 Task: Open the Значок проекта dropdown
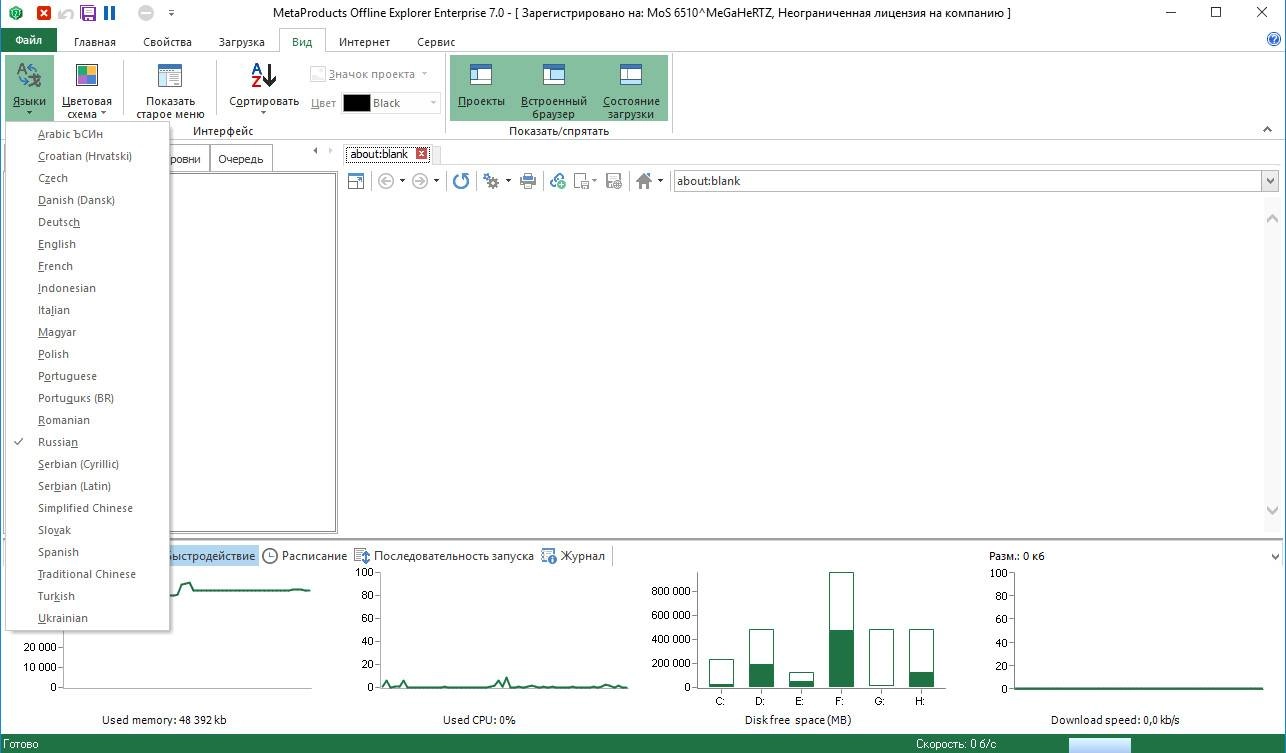click(x=371, y=74)
